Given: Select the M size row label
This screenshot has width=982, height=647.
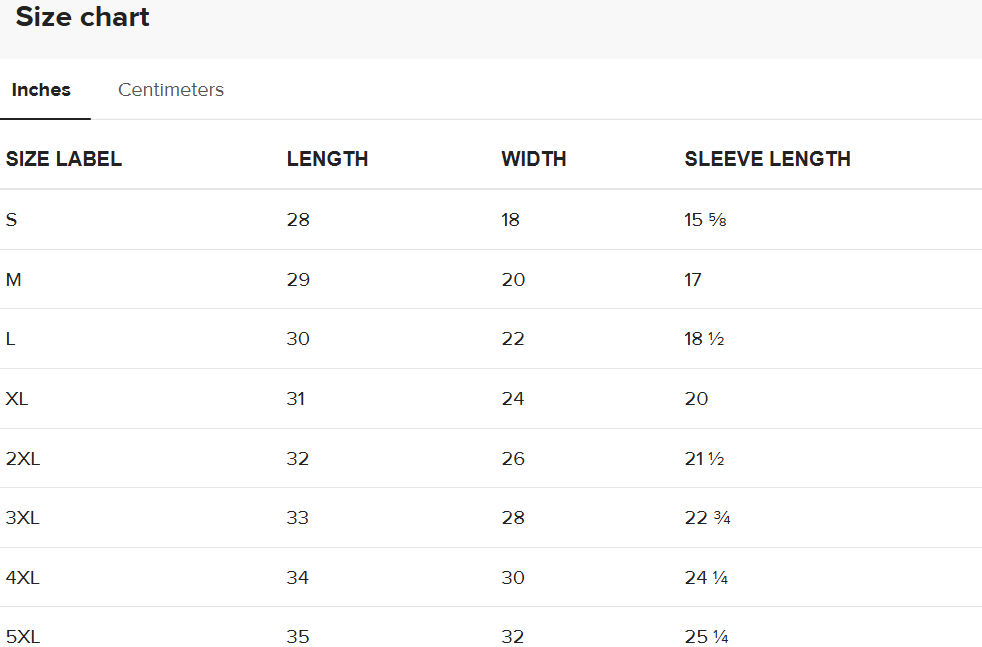Looking at the screenshot, I should tap(13, 279).
